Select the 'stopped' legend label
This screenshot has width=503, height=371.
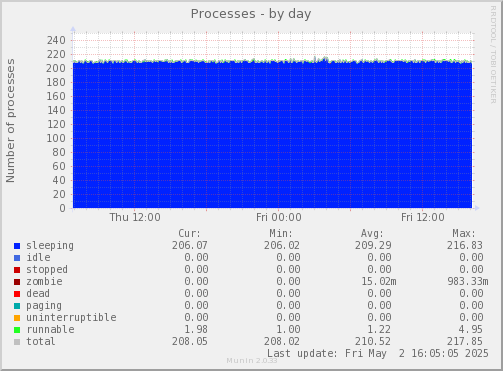47,270
